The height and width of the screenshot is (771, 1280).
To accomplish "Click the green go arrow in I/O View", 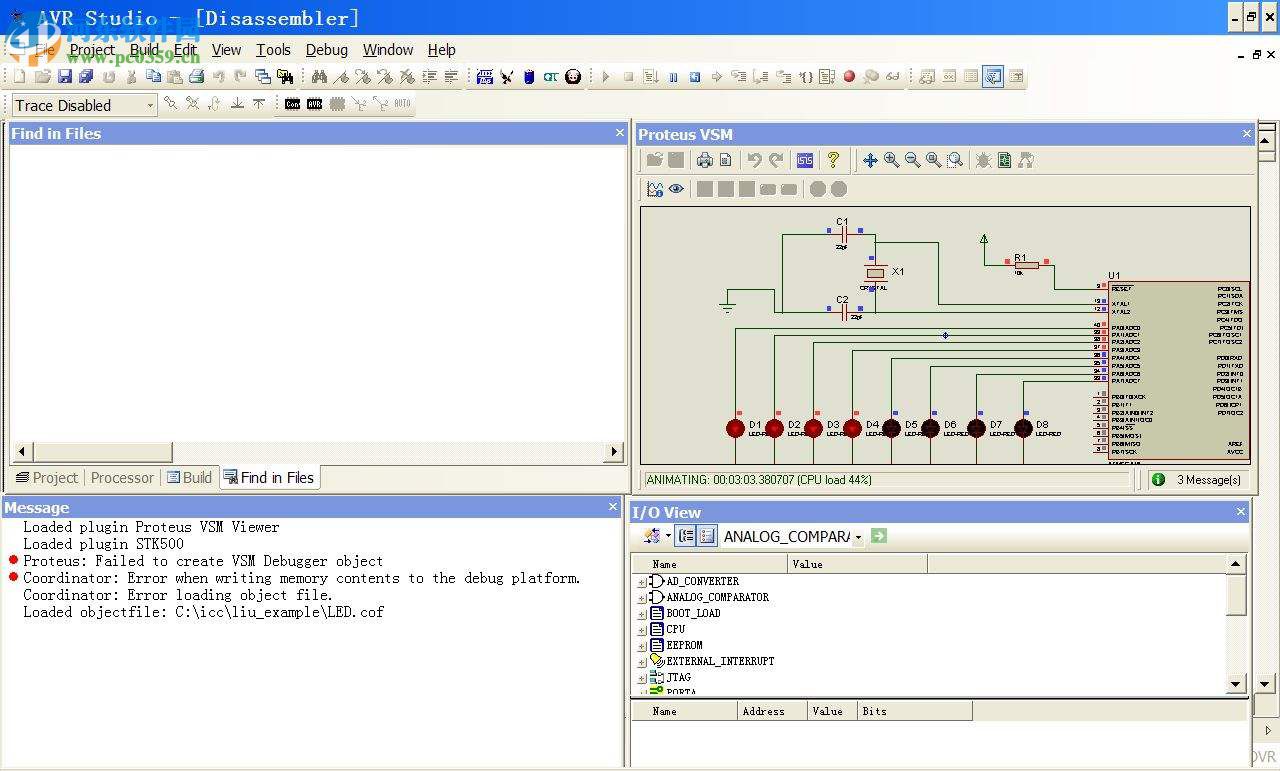I will [879, 536].
